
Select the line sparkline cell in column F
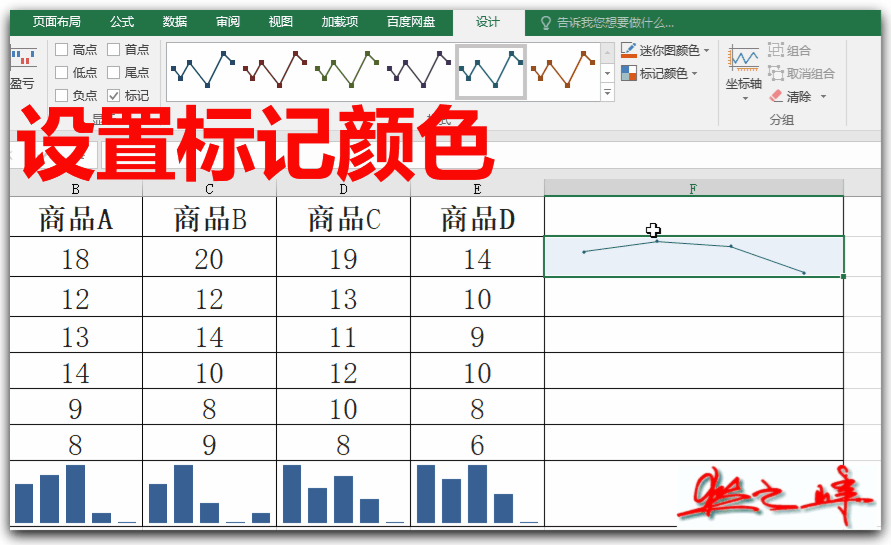(694, 256)
